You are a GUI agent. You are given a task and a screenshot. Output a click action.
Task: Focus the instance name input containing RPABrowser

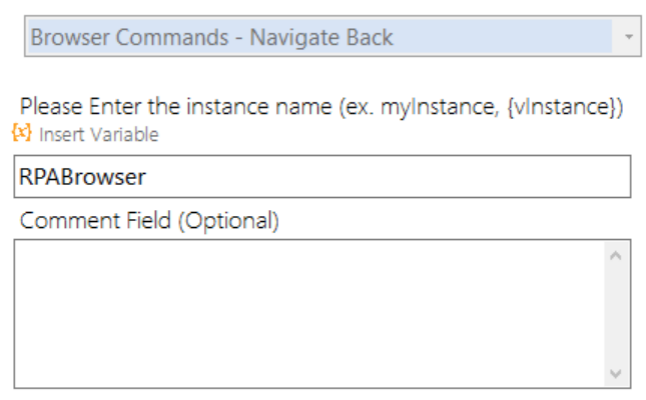[x=322, y=177]
